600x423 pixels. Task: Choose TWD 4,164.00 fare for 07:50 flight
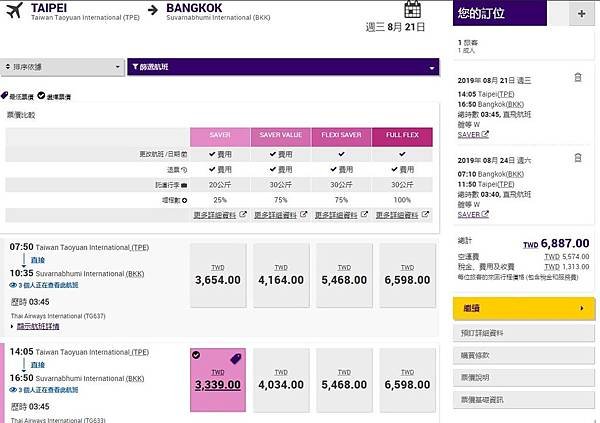[x=281, y=275]
